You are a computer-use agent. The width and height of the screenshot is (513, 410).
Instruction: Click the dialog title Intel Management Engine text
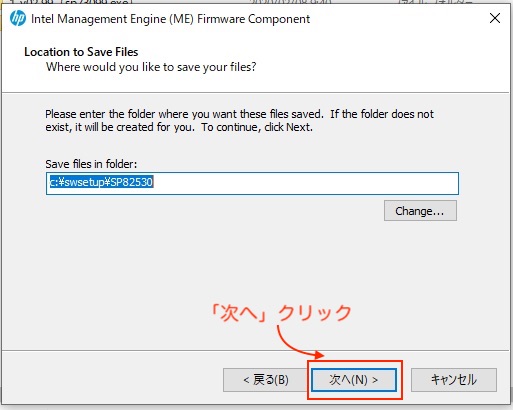[x=170, y=19]
